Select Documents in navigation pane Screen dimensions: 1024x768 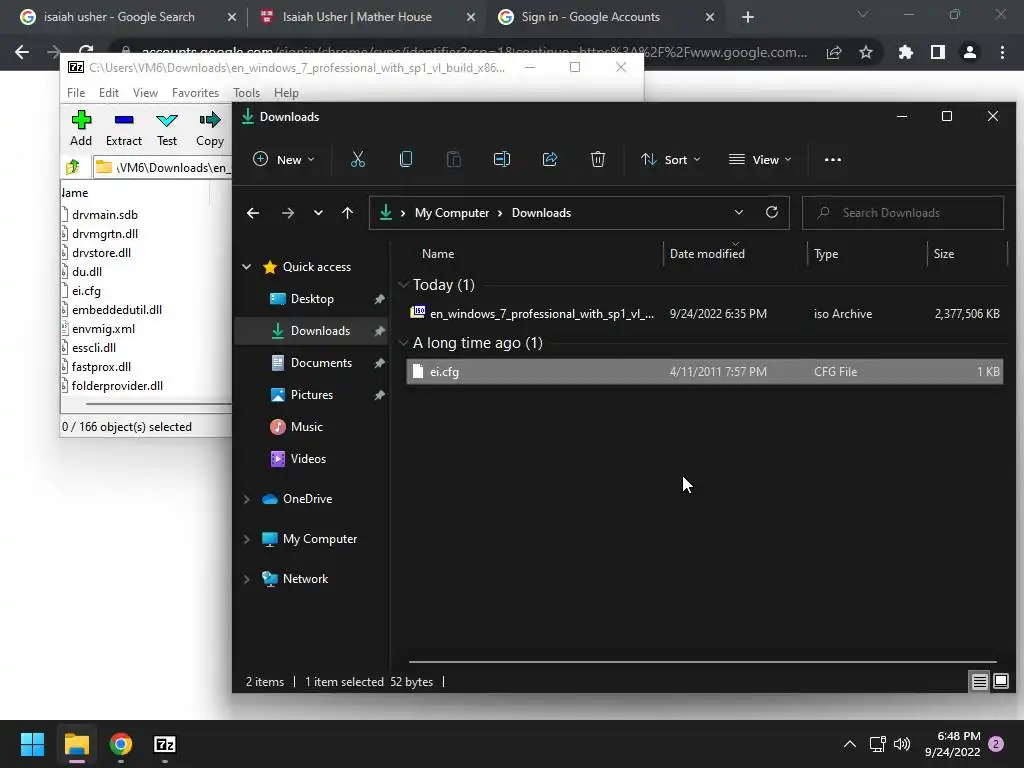[x=321, y=362]
